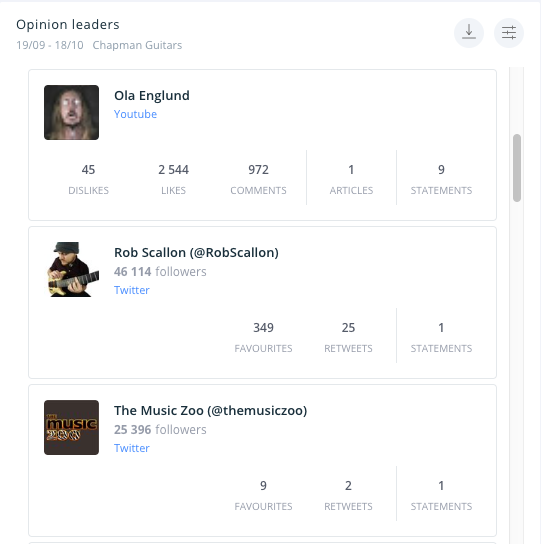Open the filter settings sliders icon

pos(509,33)
